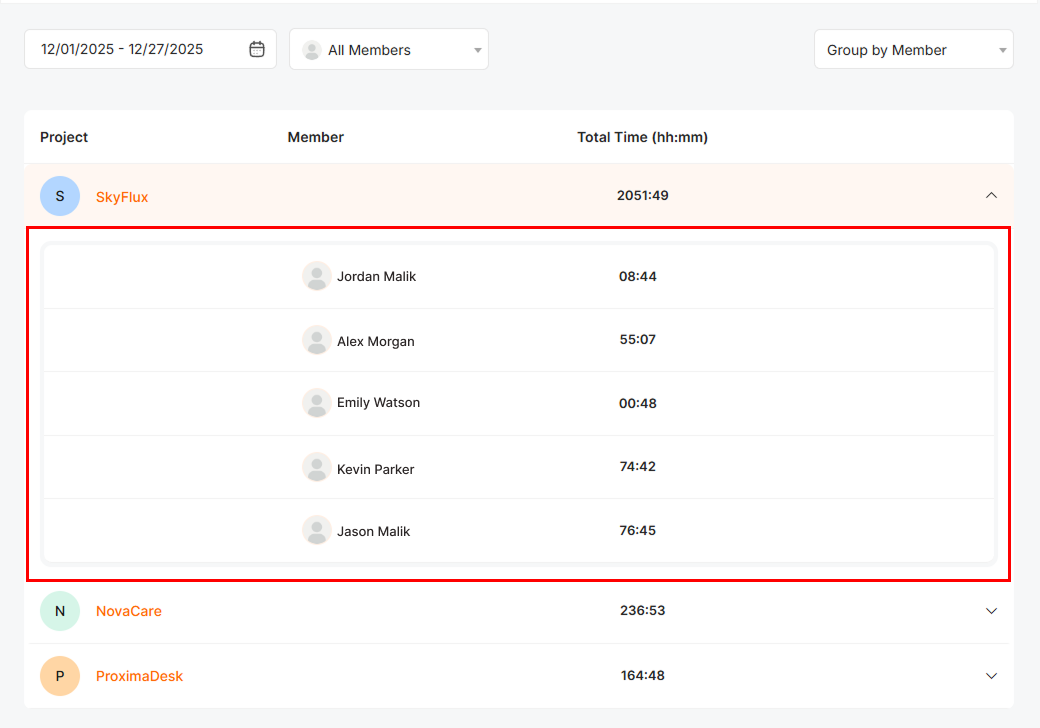Image resolution: width=1040 pixels, height=728 pixels.
Task: Click Kevin Parker's profile avatar
Action: click(317, 467)
